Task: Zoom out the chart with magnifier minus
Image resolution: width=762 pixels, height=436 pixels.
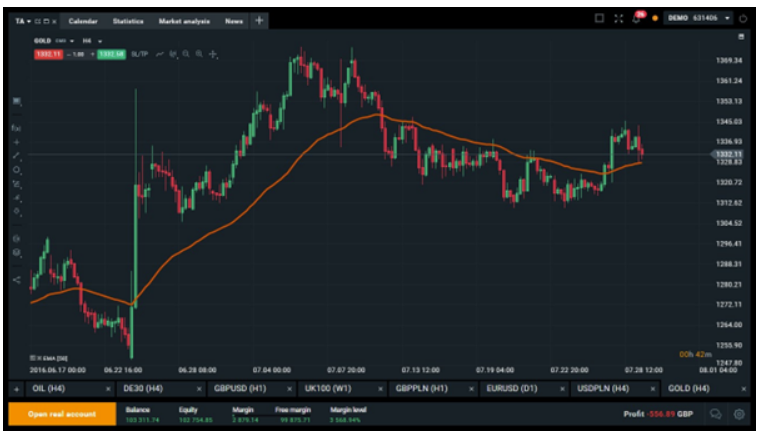Action: click(x=186, y=54)
